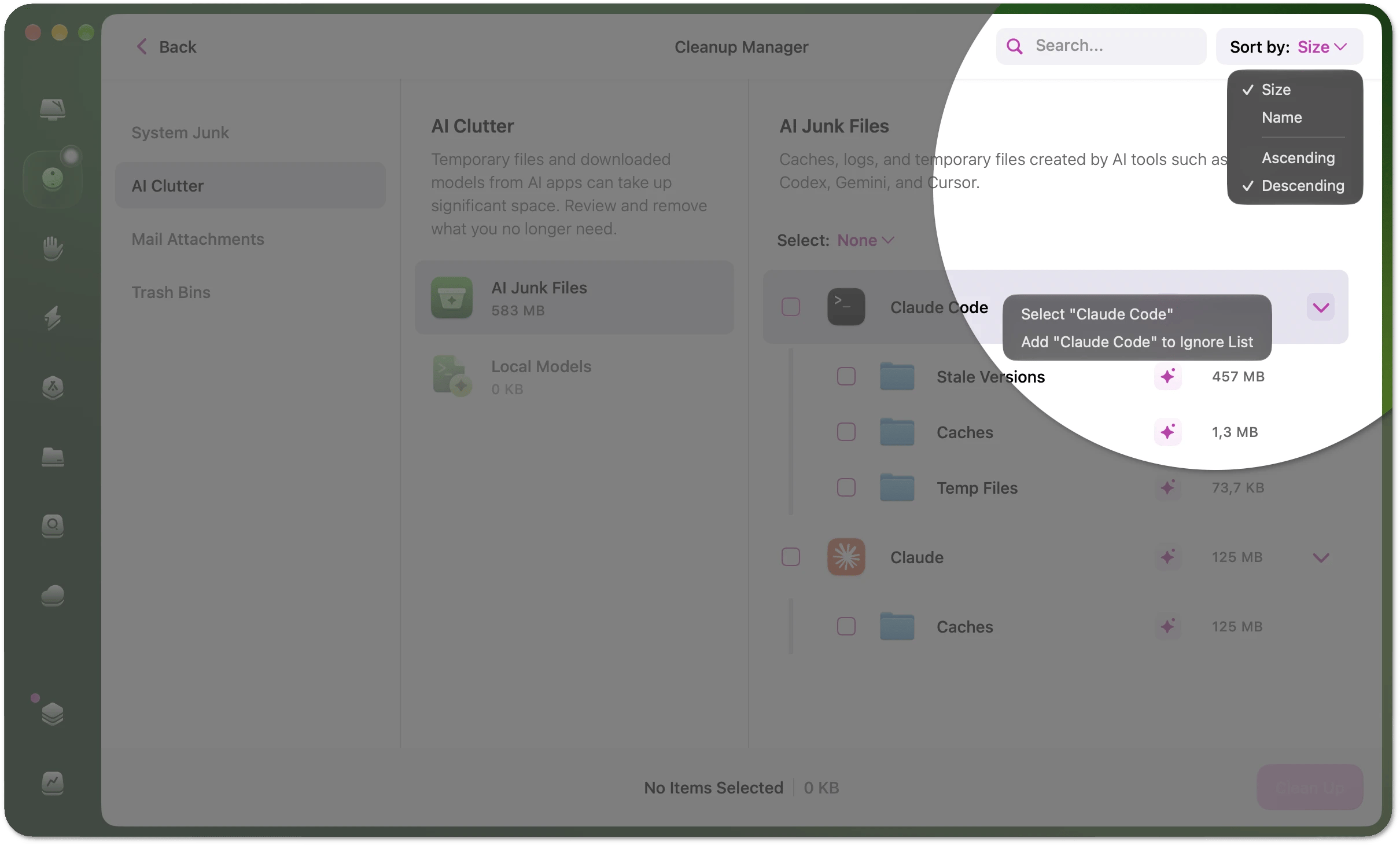Image resolution: width=1400 pixels, height=845 pixels.
Task: Click the Temp Files label
Action: pos(977,488)
